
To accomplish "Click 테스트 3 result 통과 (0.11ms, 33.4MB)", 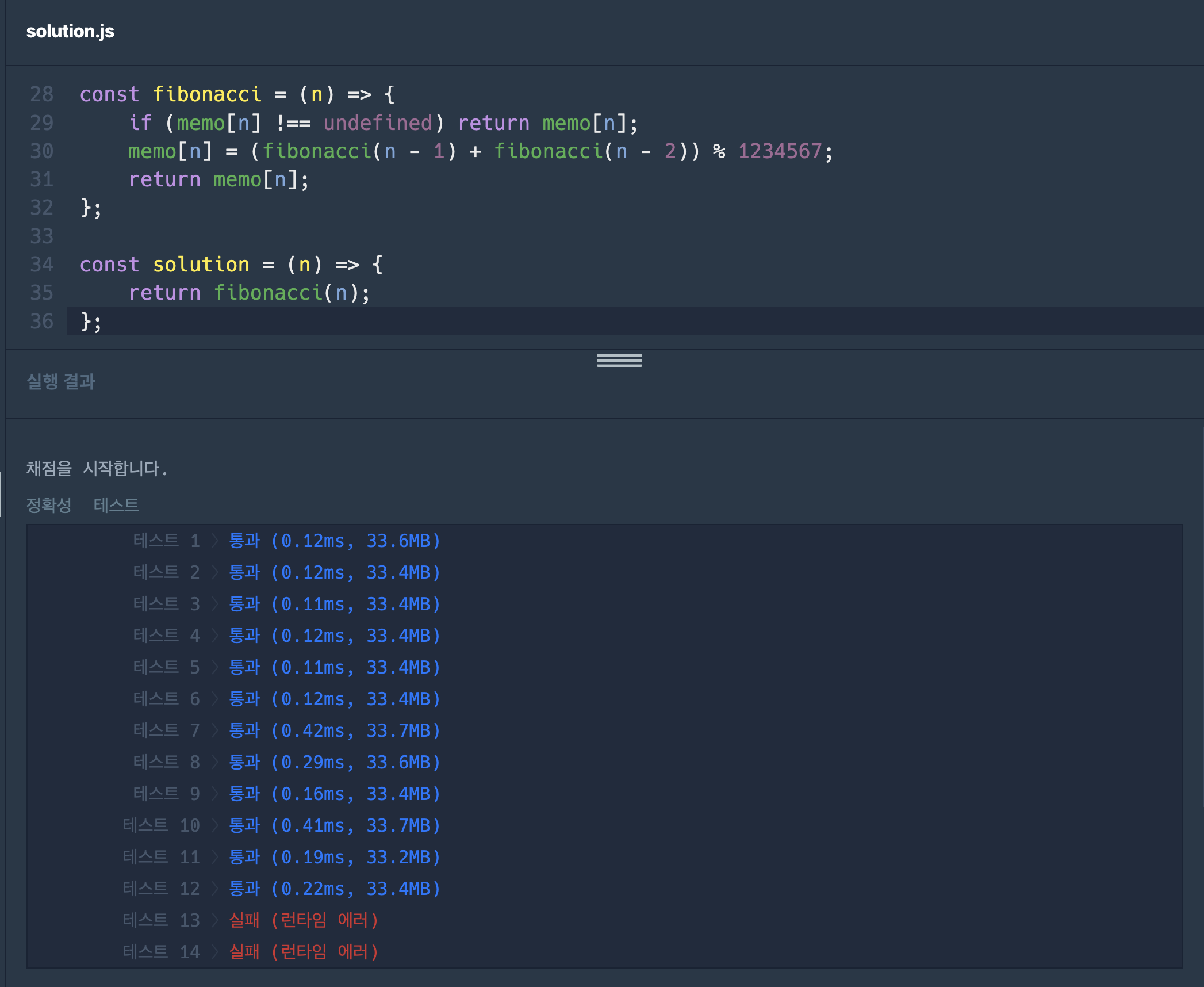I will coord(335,604).
